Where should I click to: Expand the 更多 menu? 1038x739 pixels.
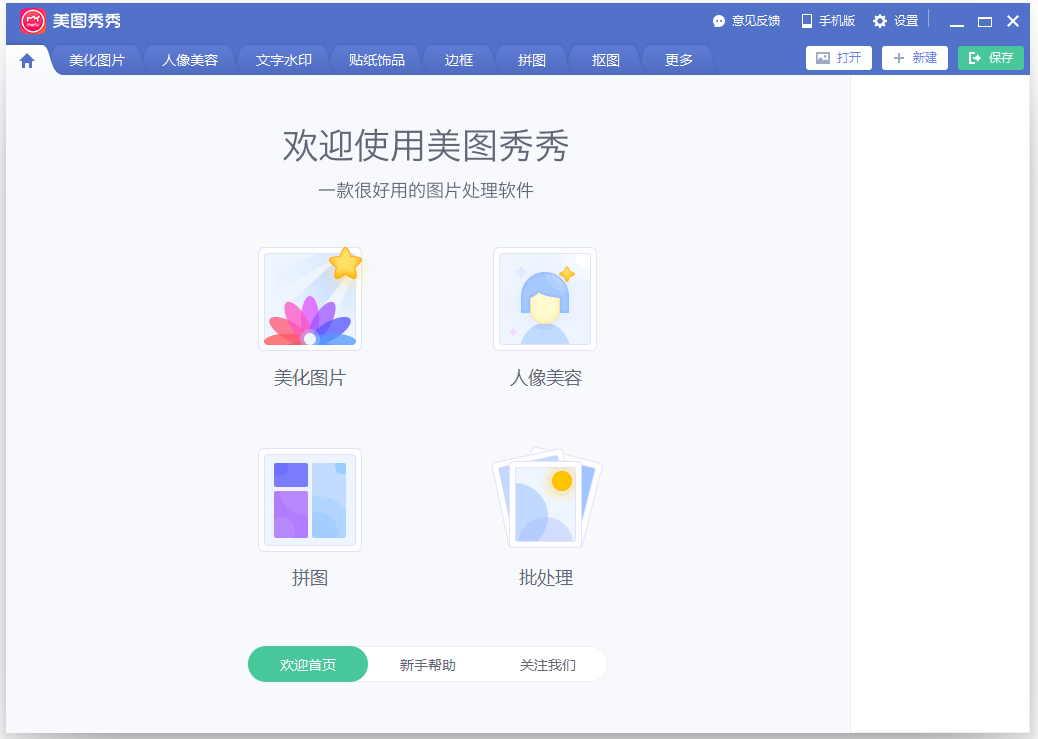tap(677, 59)
